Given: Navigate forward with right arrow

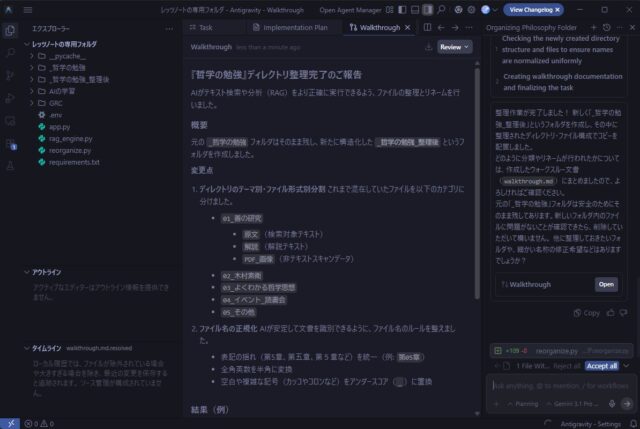Looking at the screenshot, I should pos(455,27).
